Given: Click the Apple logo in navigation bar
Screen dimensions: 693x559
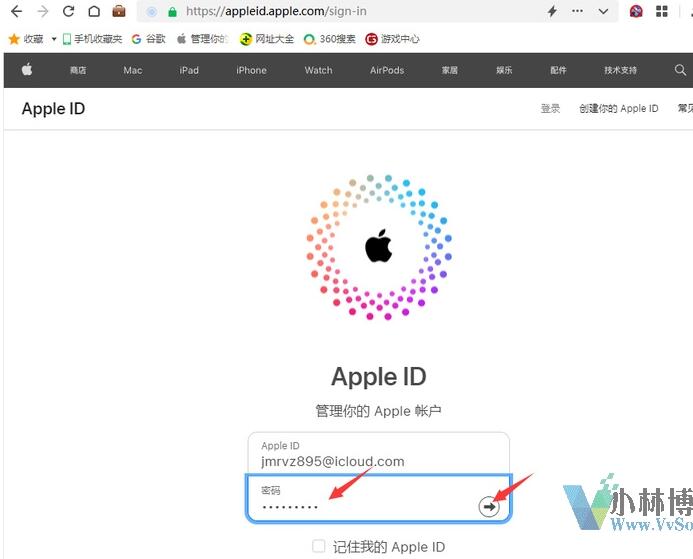Looking at the screenshot, I should click(27, 69).
